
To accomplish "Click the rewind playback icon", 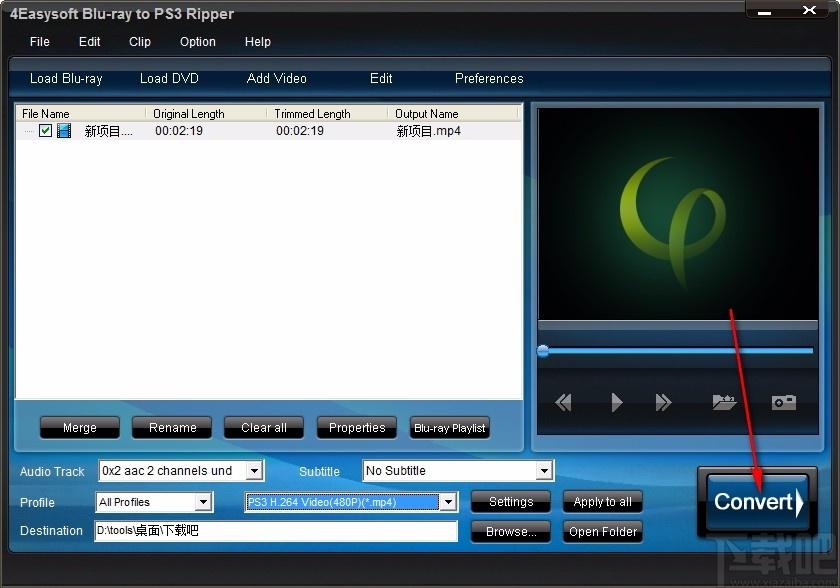I will 564,402.
